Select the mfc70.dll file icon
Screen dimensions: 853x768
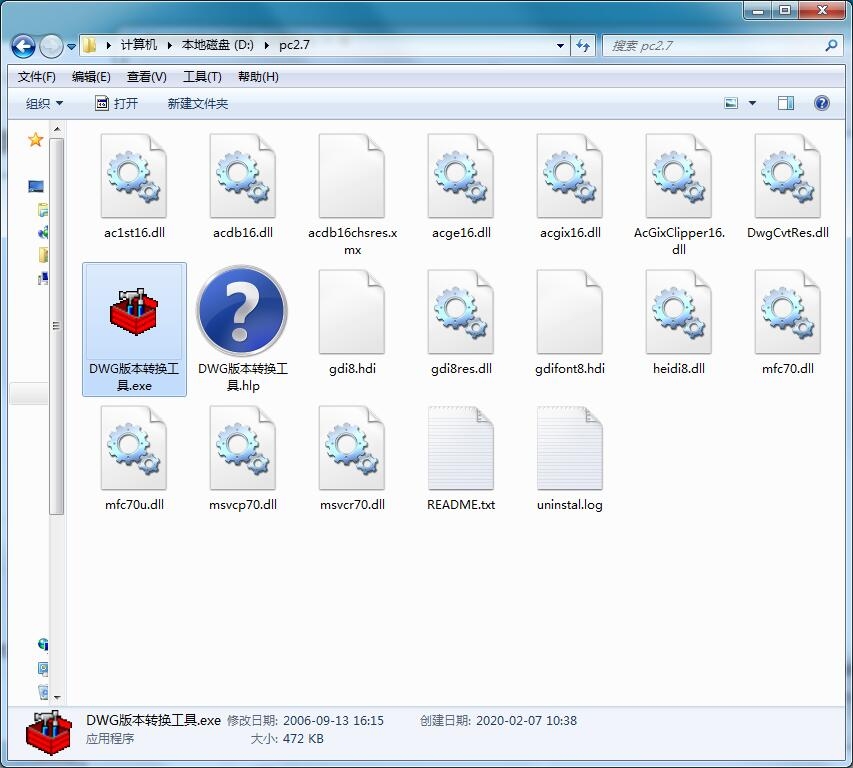tap(788, 312)
